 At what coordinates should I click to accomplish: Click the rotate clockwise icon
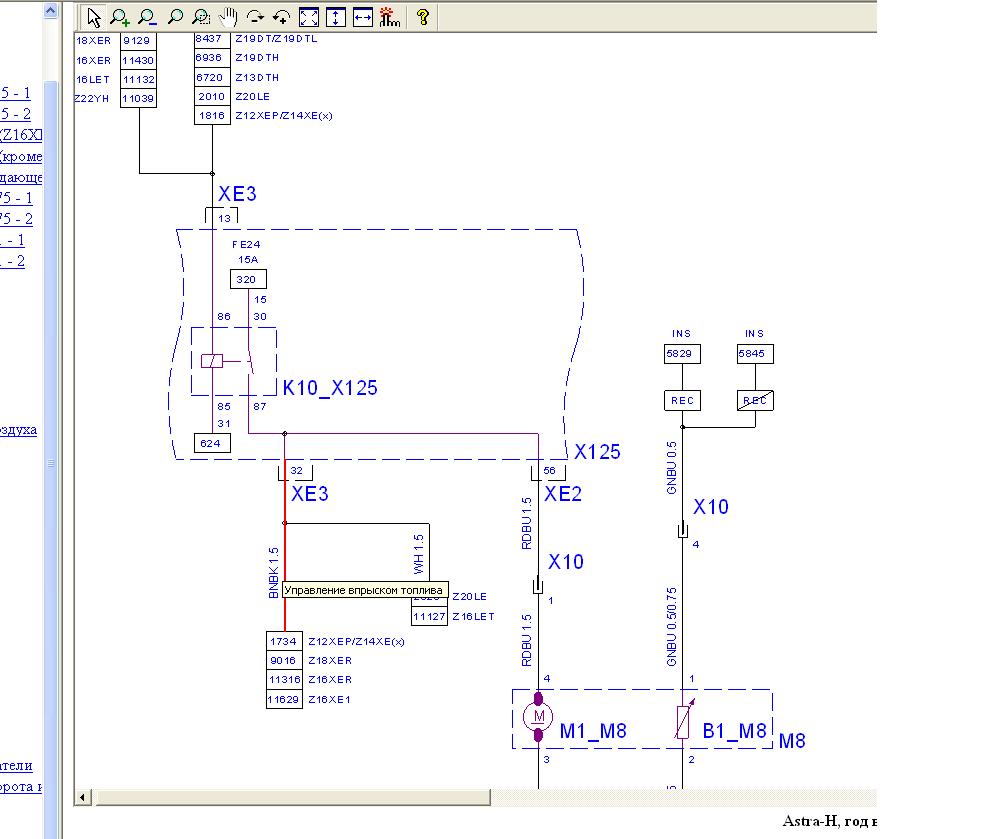255,17
